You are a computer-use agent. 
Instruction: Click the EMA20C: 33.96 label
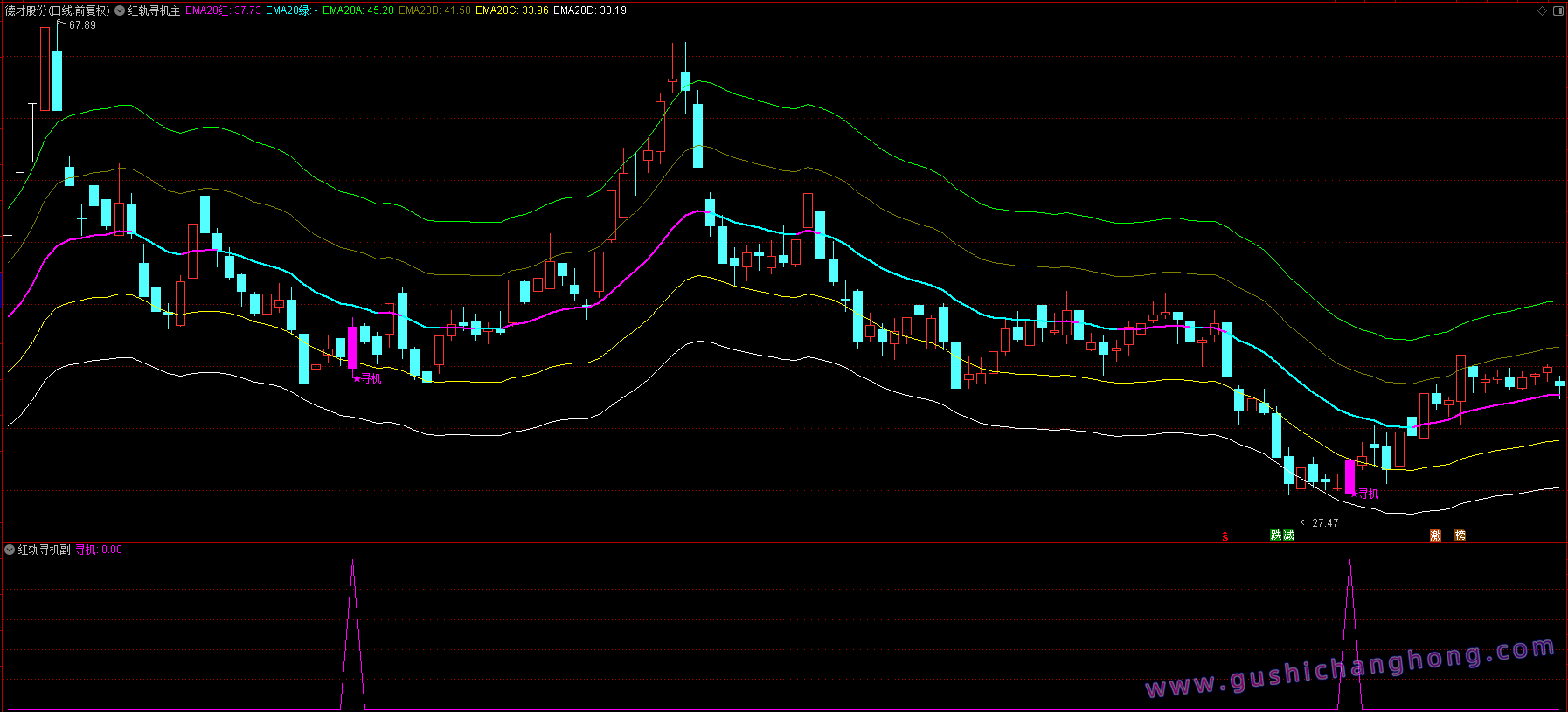pos(512,11)
